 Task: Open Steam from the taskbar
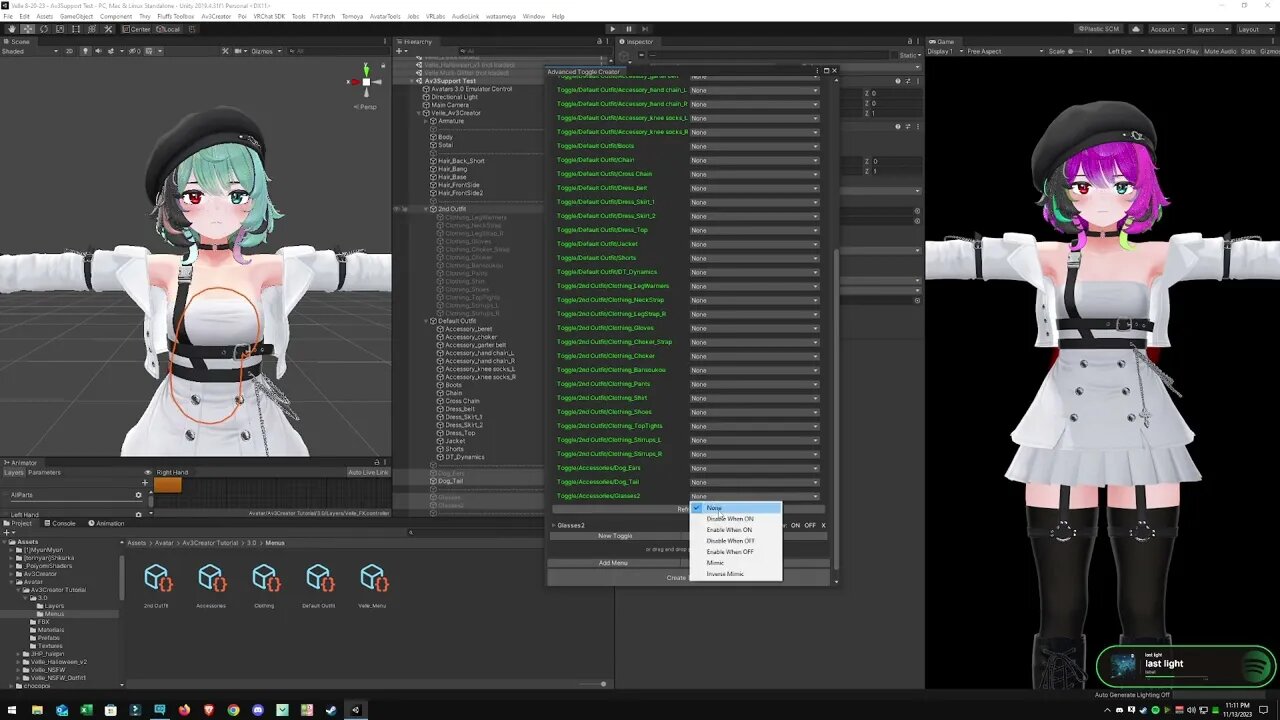331,710
